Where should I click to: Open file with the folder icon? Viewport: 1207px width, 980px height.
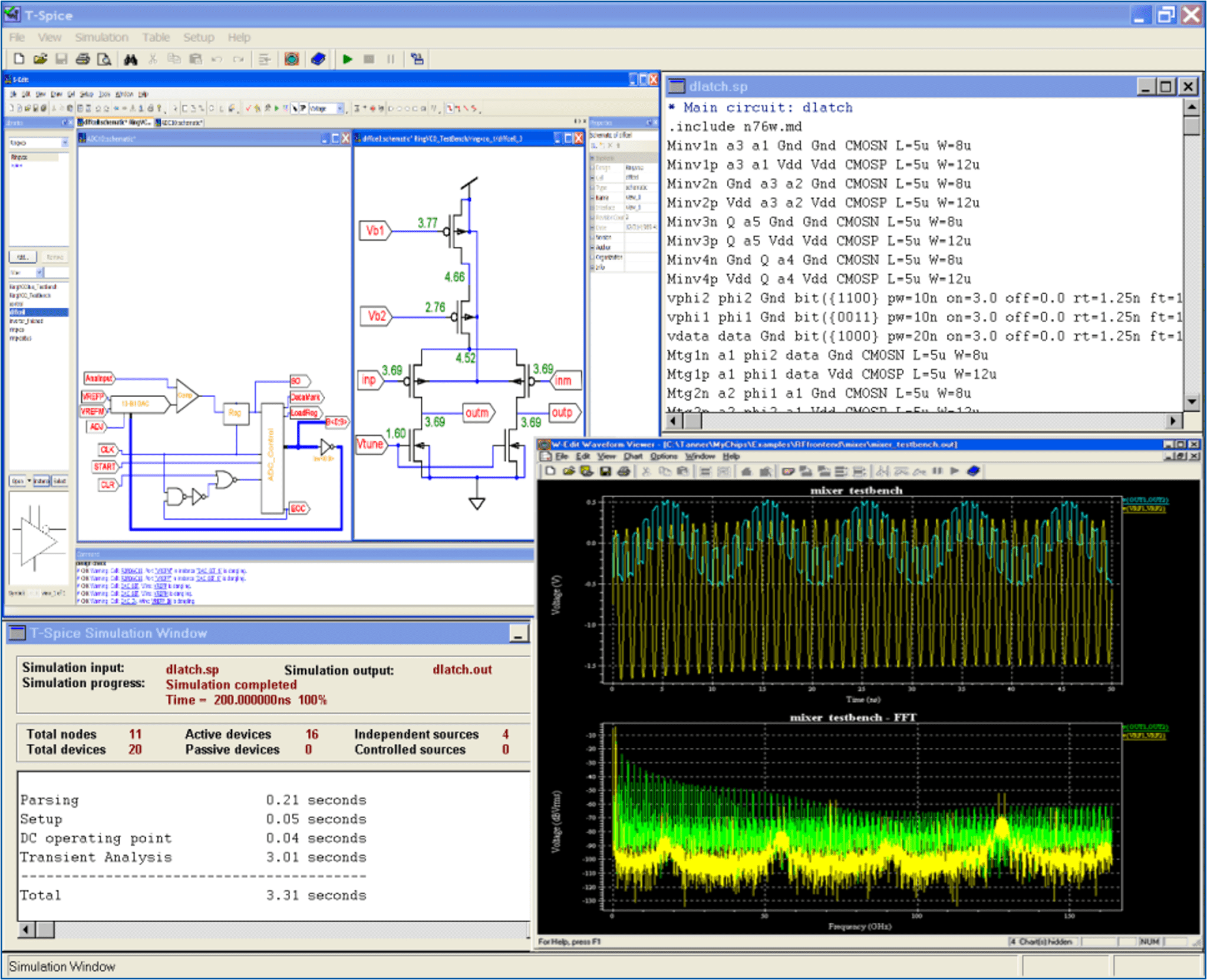(x=39, y=59)
